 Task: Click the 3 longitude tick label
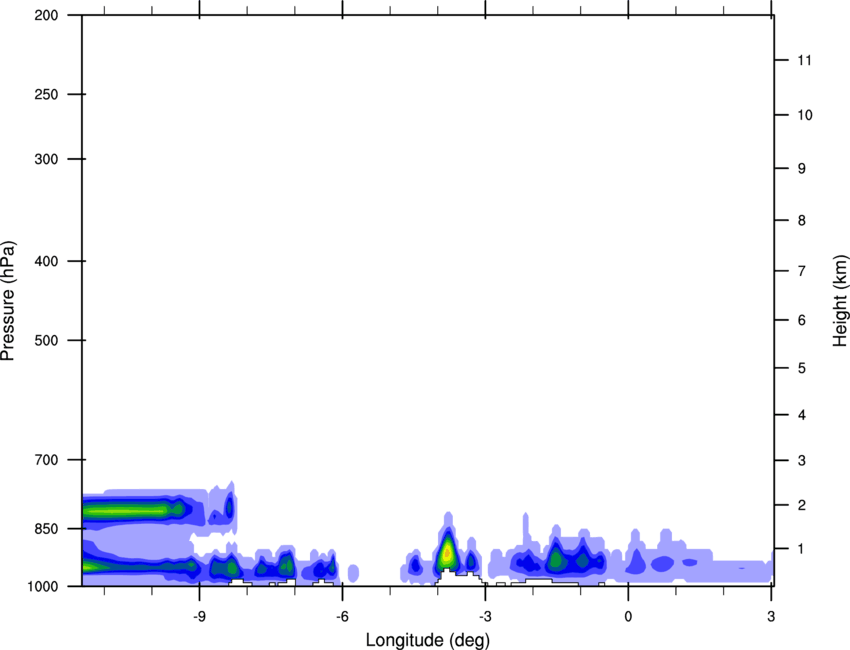(771, 616)
